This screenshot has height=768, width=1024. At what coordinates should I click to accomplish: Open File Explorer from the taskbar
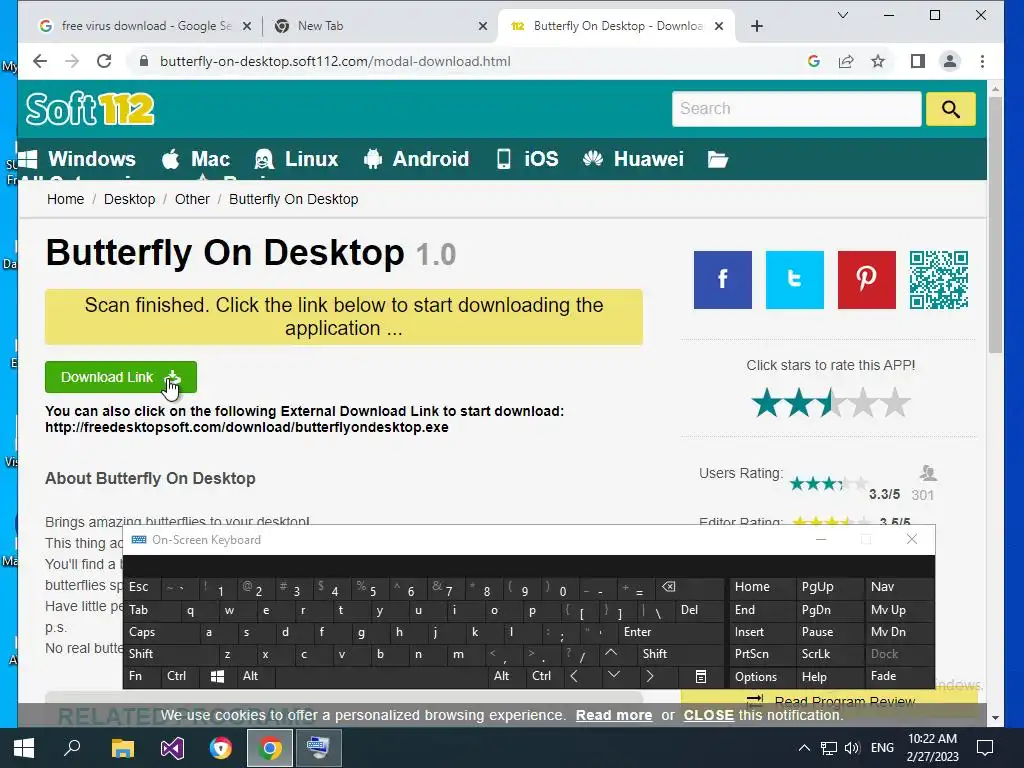(122, 748)
